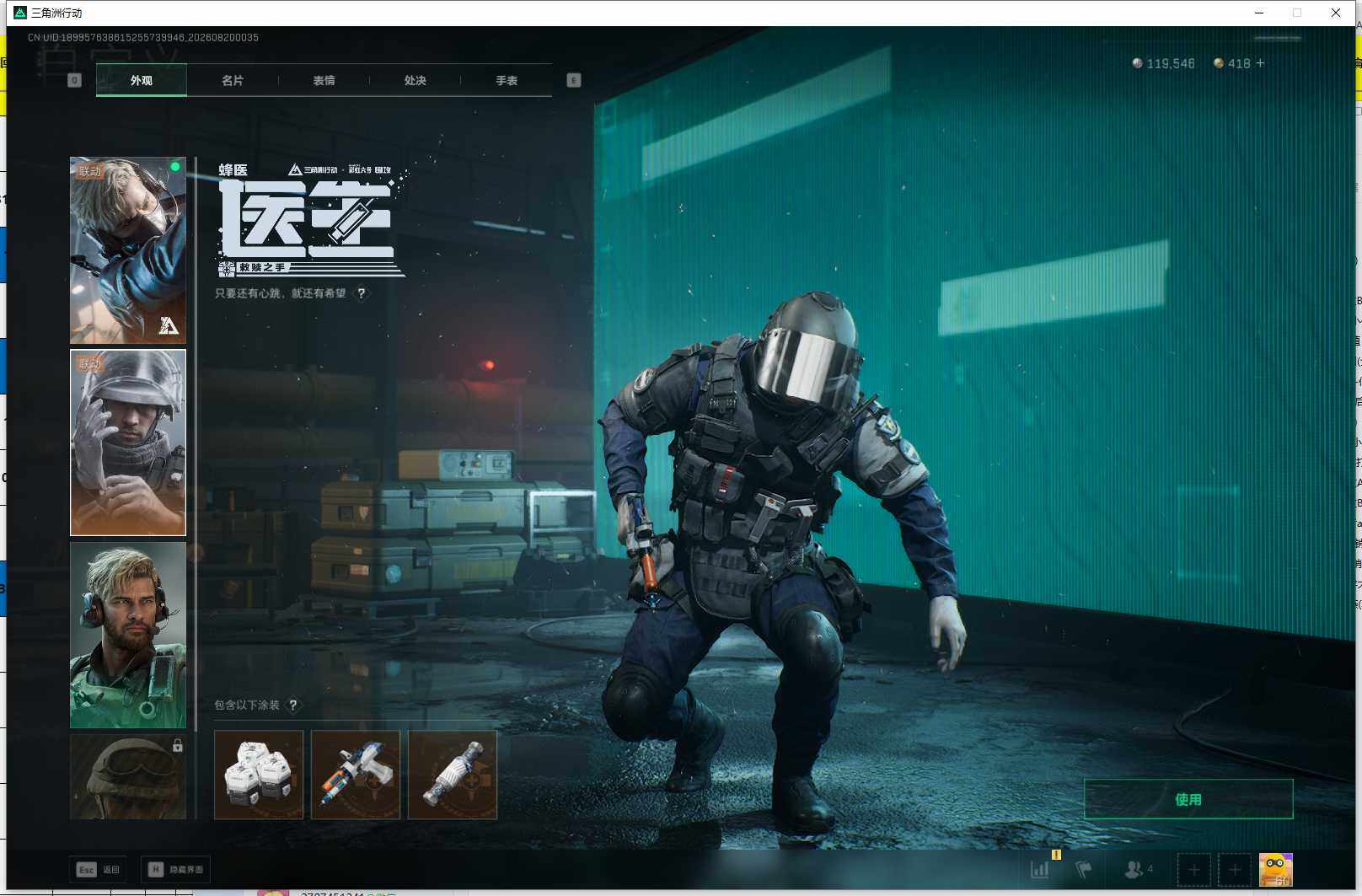The width and height of the screenshot is (1362, 896).
Task: Select the white grenade canister skin item
Action: click(453, 775)
